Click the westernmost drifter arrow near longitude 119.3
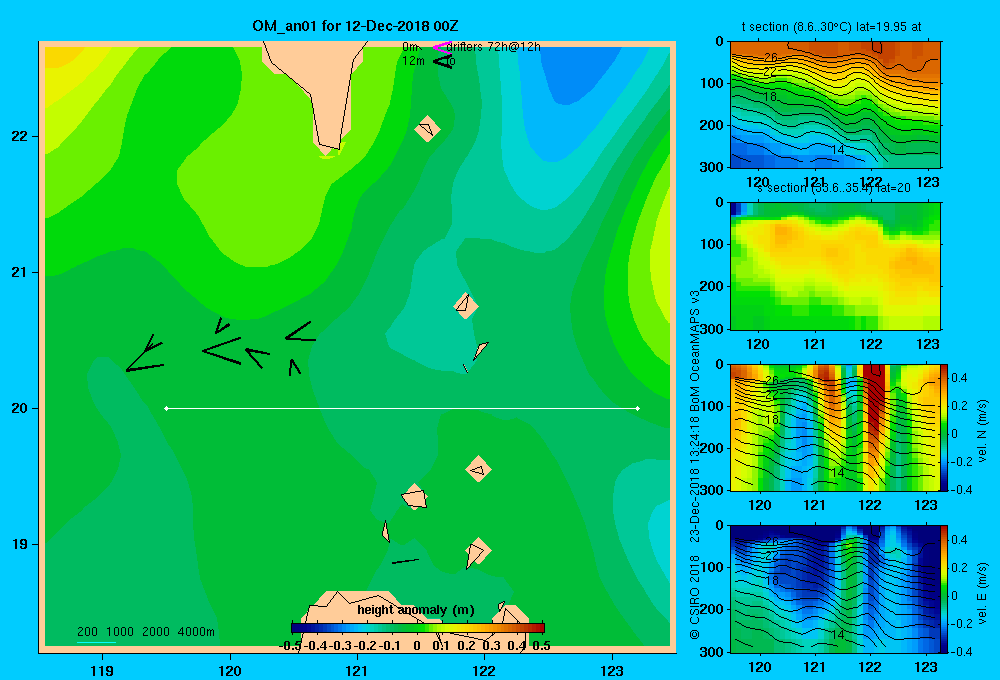 click(145, 353)
